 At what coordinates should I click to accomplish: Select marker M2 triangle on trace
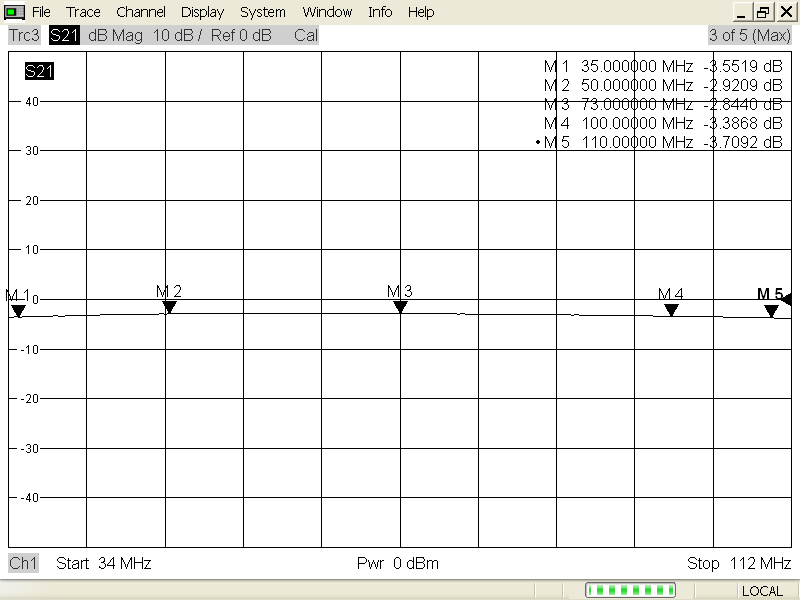pos(169,307)
